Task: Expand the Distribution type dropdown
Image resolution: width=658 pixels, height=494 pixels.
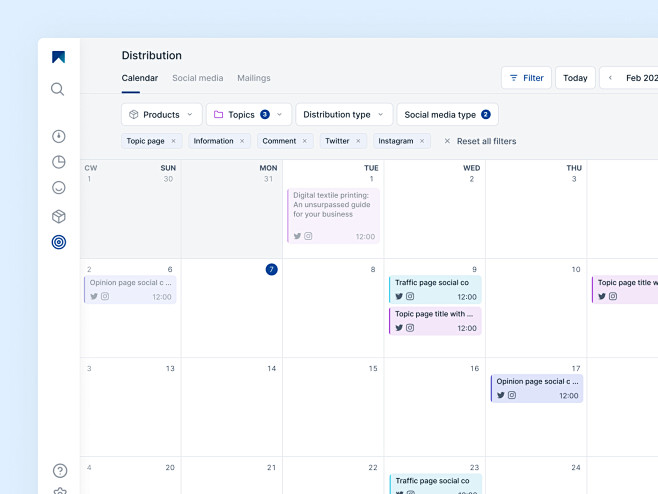Action: pyautogui.click(x=344, y=115)
